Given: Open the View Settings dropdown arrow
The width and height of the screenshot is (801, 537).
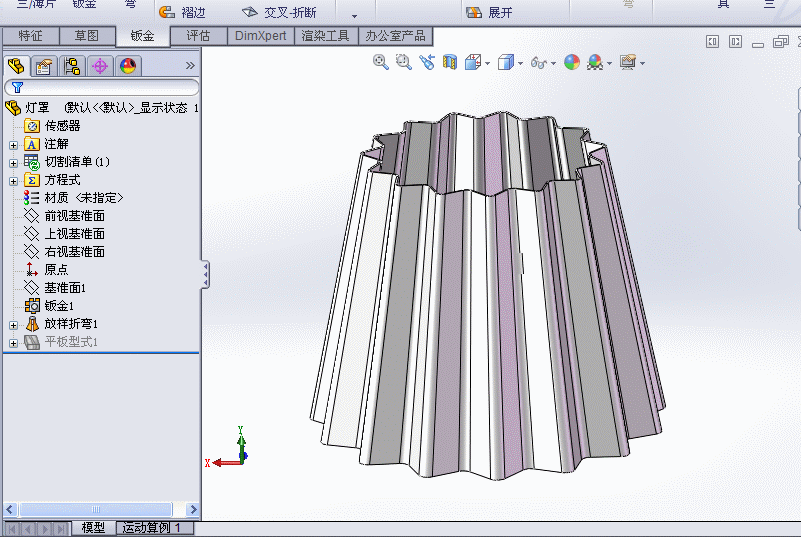Looking at the screenshot, I should click(x=643, y=64).
